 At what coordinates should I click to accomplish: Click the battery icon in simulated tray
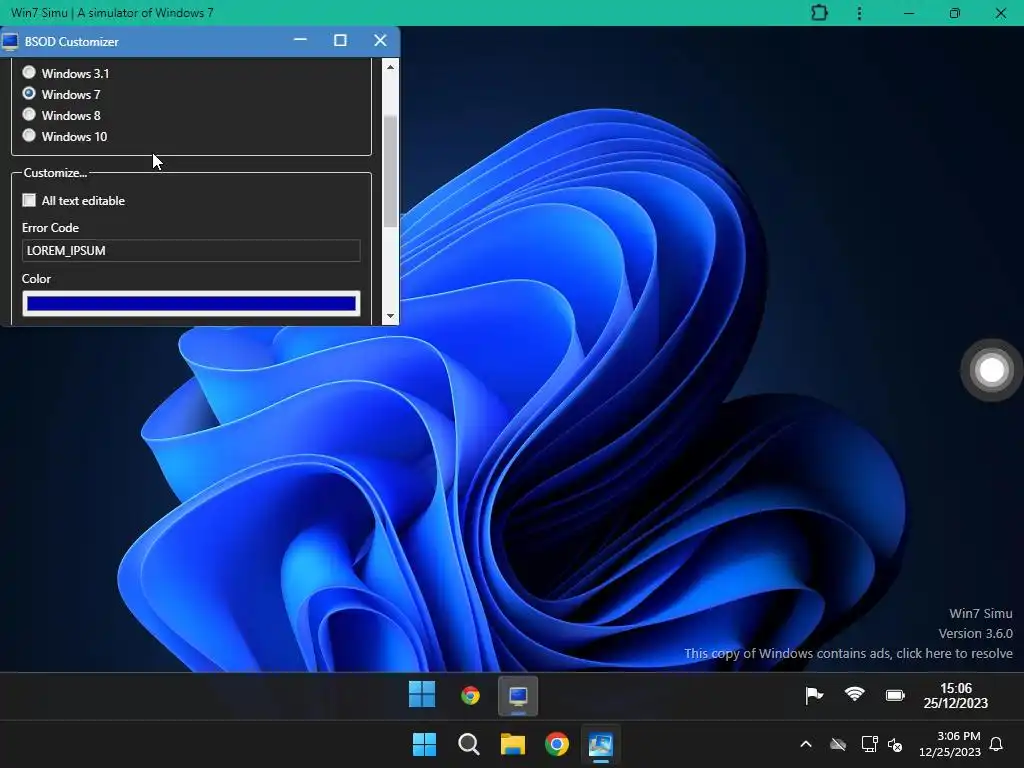point(895,696)
